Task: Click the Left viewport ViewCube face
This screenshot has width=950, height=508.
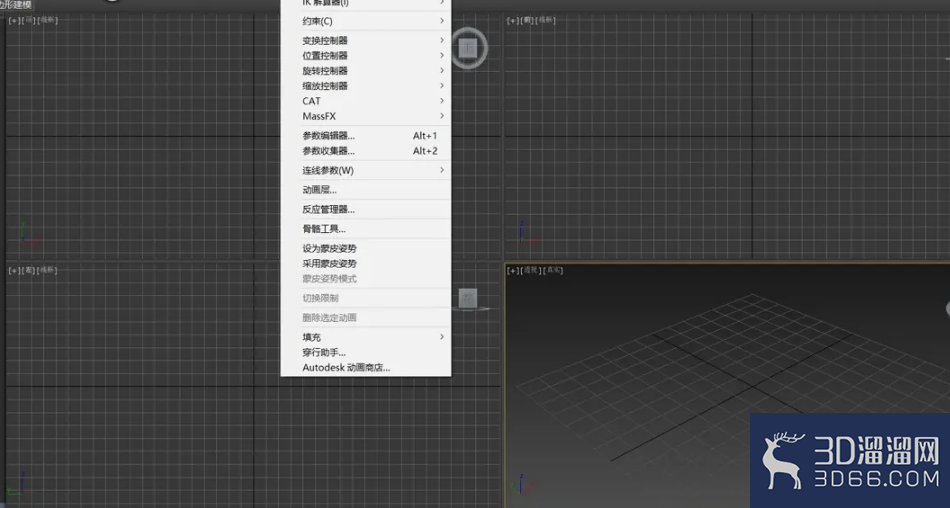Action: coord(468,298)
